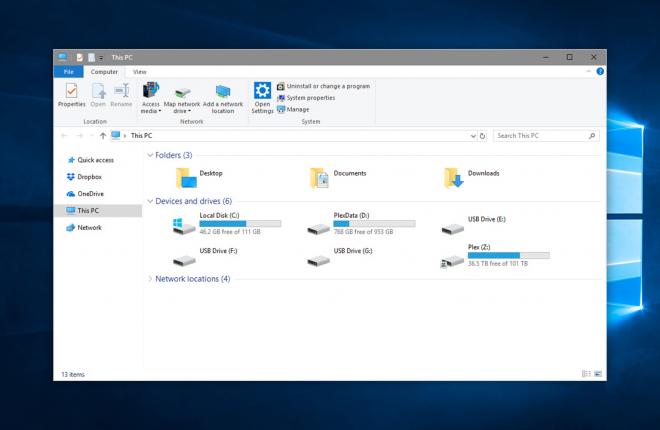Expand the Network locations (4) section

pos(150,279)
